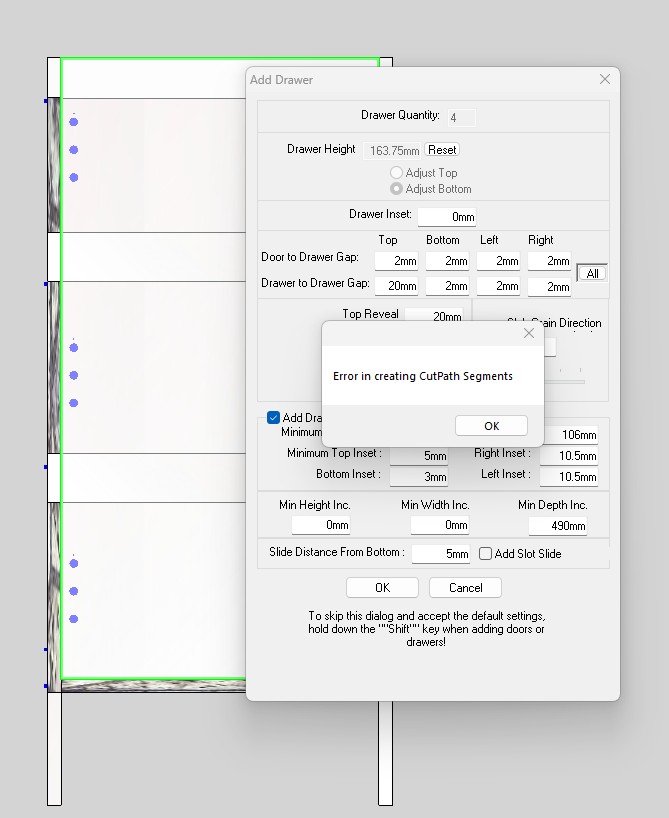Image resolution: width=669 pixels, height=818 pixels.
Task: Toggle the Add Drawer box checkbox
Action: 274,418
